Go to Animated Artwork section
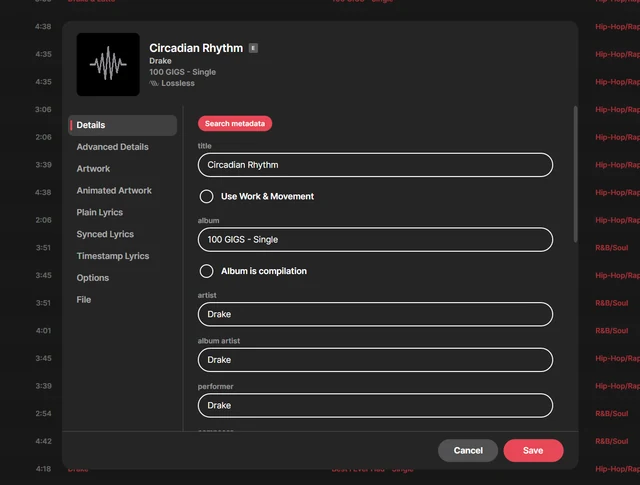The height and width of the screenshot is (485, 640). [114, 191]
